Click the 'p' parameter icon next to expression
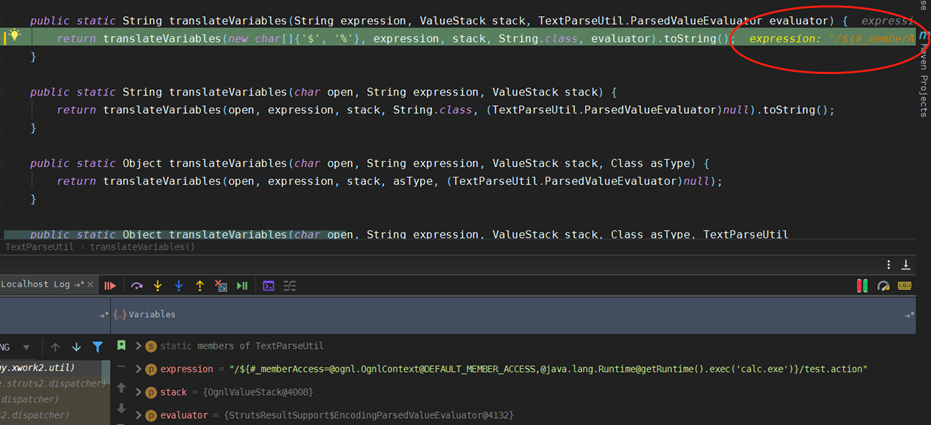 151,369
